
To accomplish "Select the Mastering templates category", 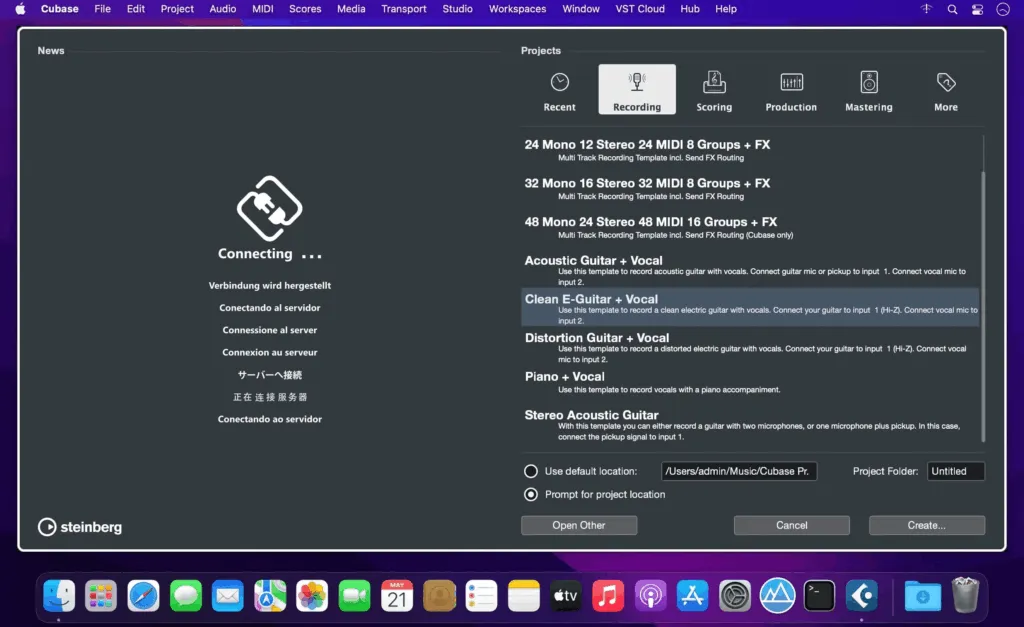I will [868, 89].
